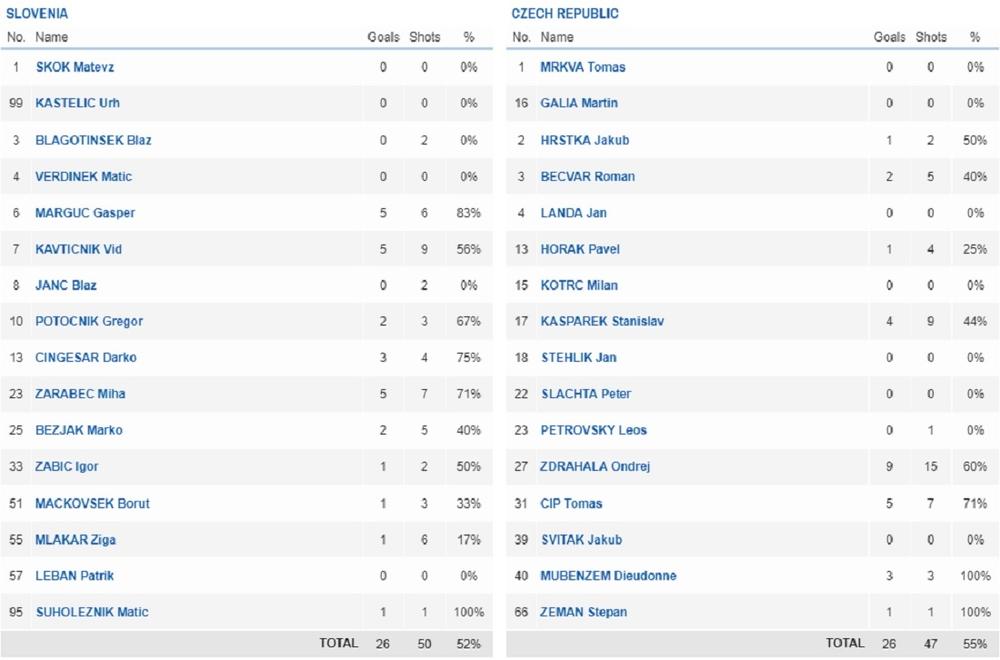Open KAVTICNIK Vid player profile
The width and height of the screenshot is (1000, 660).
(78, 249)
